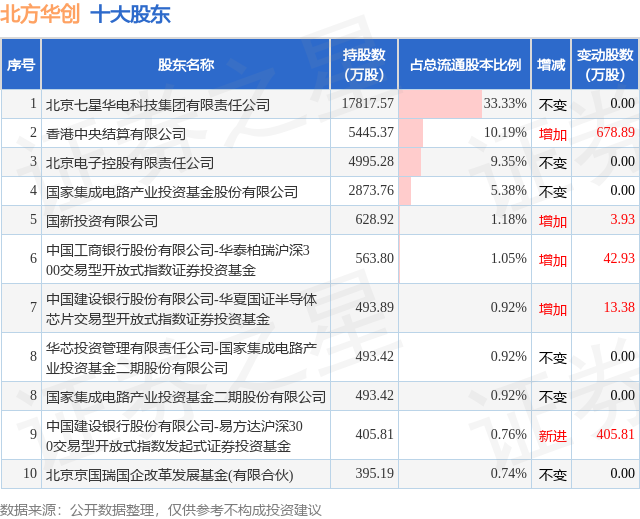
Task: Select the 占总流通股本比例 column header
Action: point(465,64)
